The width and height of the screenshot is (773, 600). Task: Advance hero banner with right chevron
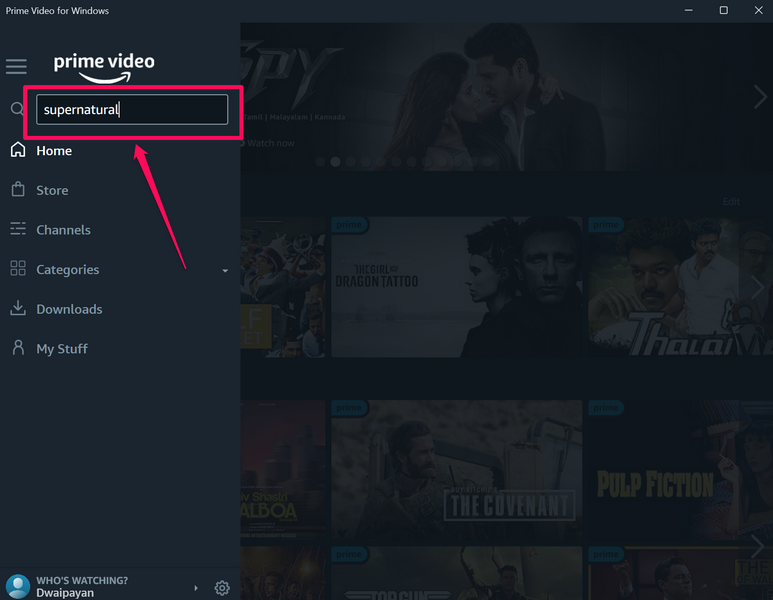point(760,97)
